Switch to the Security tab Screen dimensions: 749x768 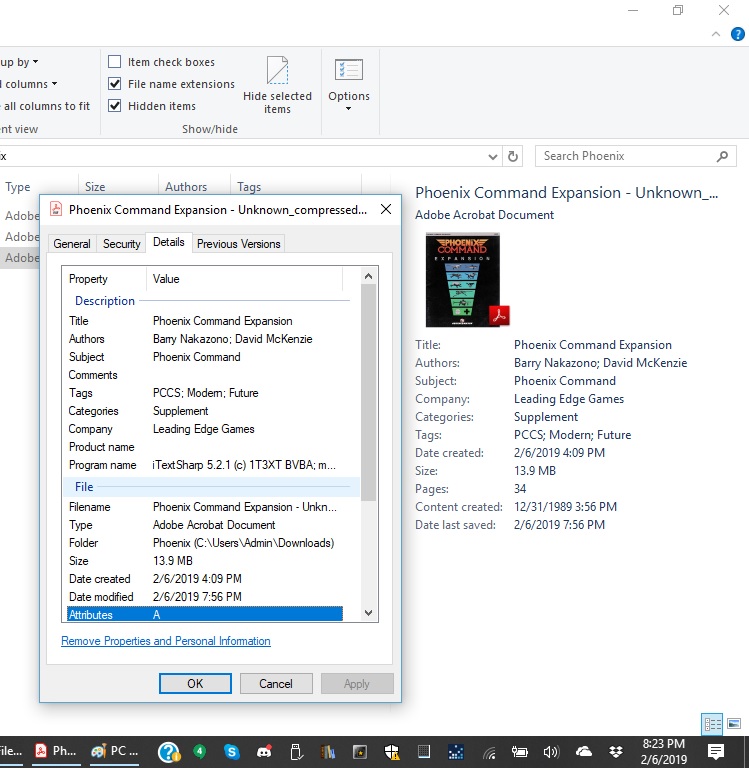pyautogui.click(x=121, y=243)
